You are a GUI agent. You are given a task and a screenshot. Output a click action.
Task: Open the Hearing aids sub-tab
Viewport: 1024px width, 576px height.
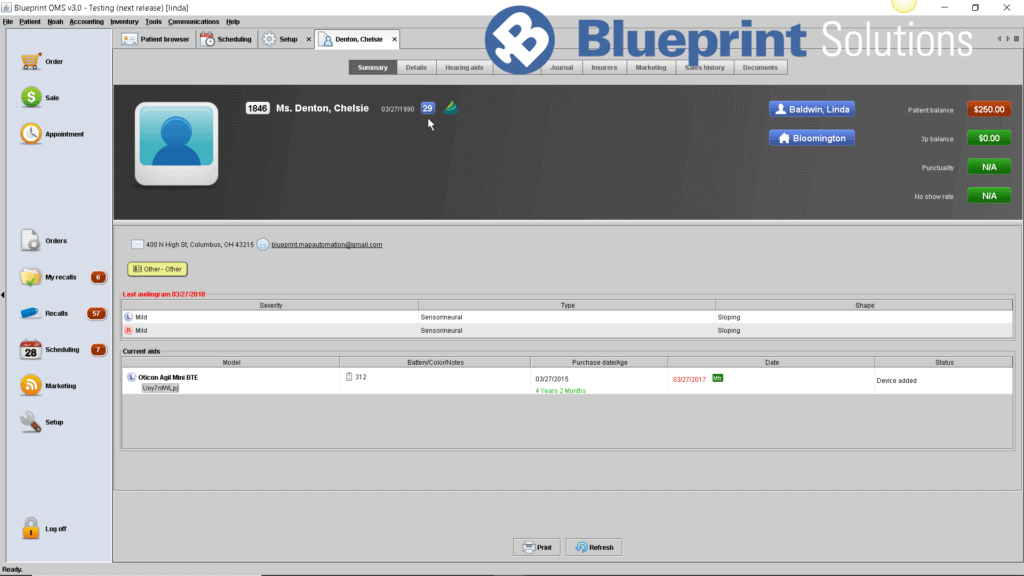[464, 67]
